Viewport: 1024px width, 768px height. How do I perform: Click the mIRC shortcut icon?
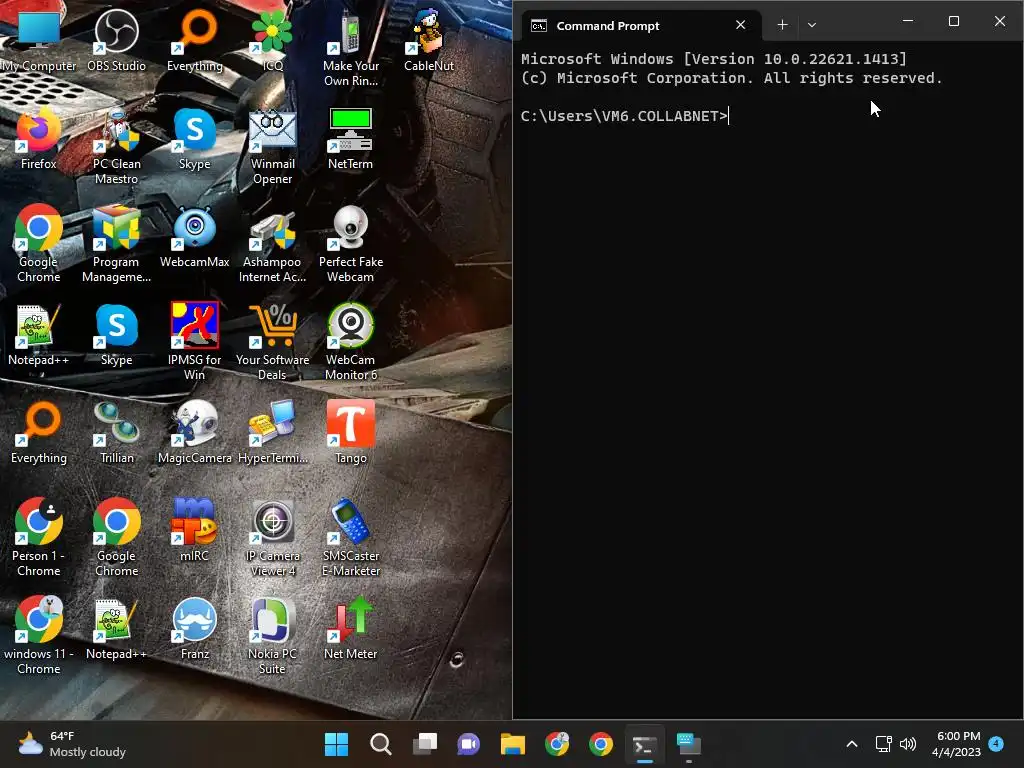[x=195, y=531]
